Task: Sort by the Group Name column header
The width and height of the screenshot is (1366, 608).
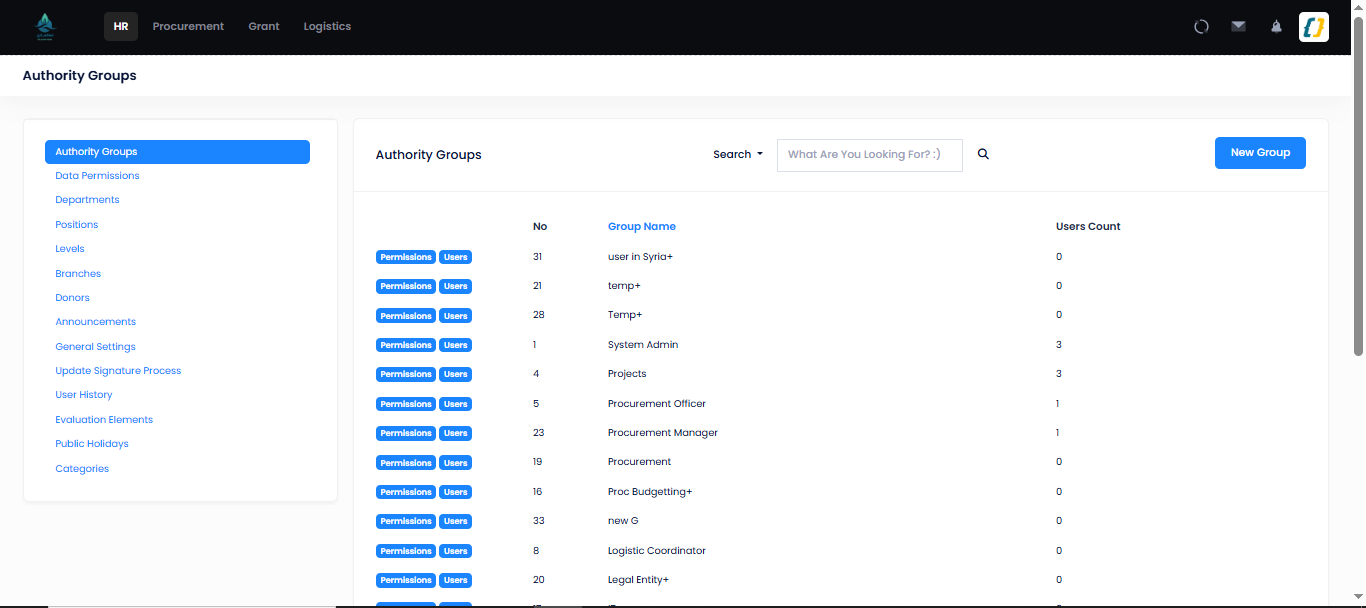Action: click(642, 227)
